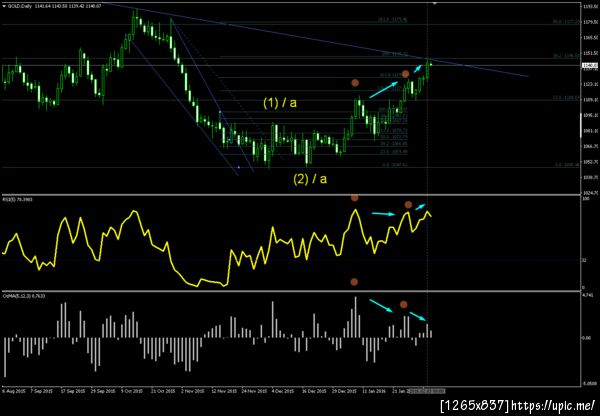Image resolution: width=600 pixels, height=416 pixels.
Task: Click the 1038.70 price axis label
Action: pyautogui.click(x=589, y=178)
